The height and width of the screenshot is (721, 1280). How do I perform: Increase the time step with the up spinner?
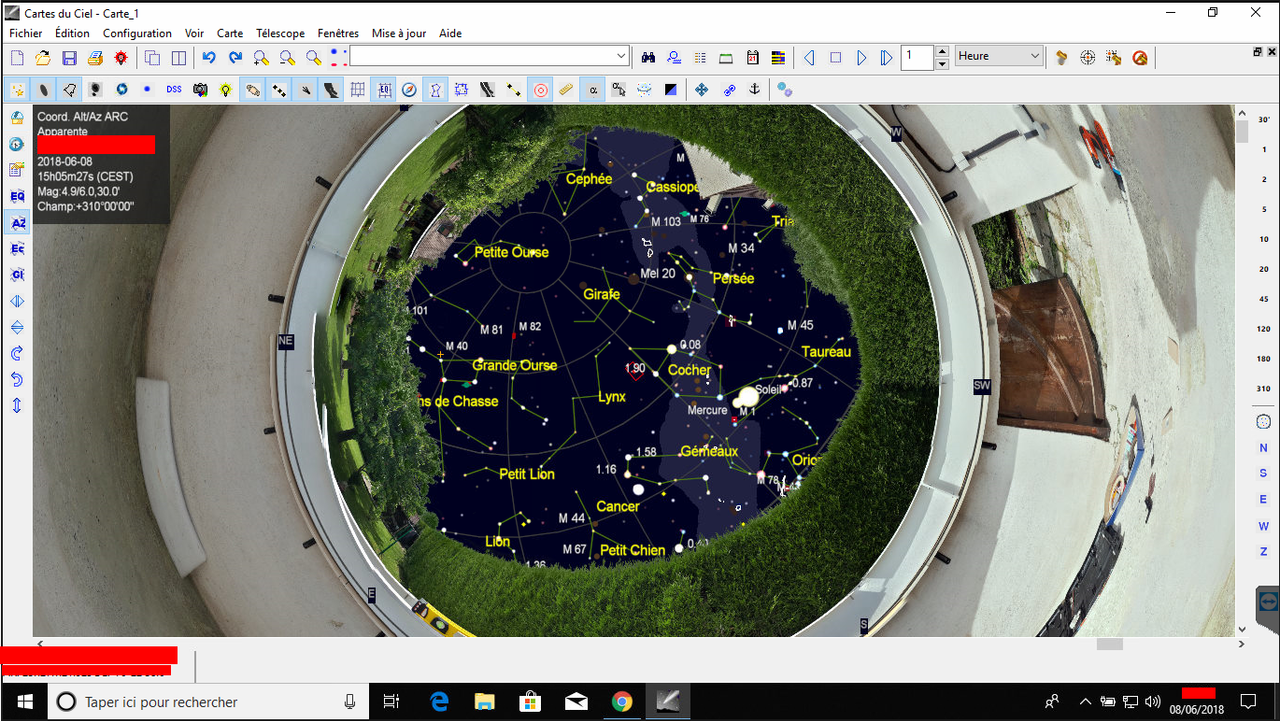click(942, 51)
